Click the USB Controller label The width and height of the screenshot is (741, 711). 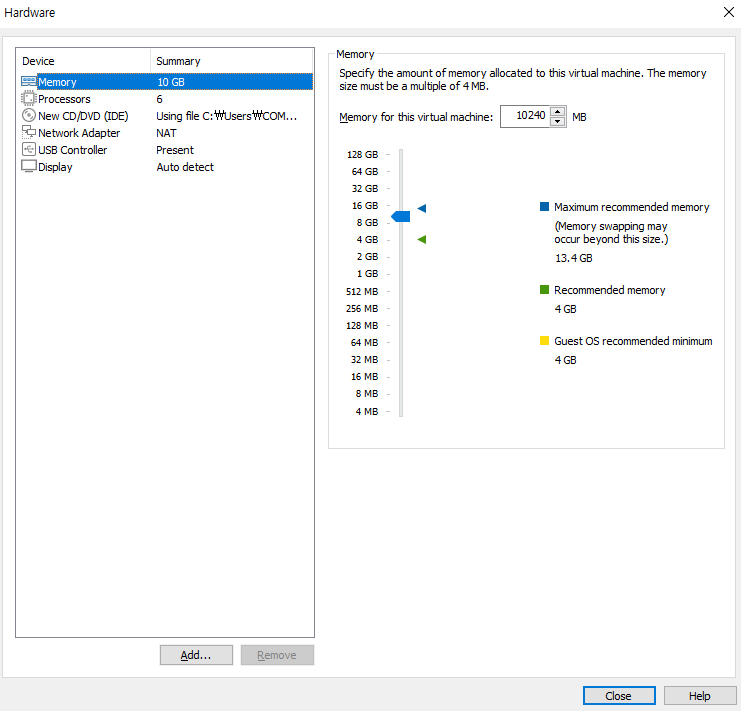[x=73, y=150]
